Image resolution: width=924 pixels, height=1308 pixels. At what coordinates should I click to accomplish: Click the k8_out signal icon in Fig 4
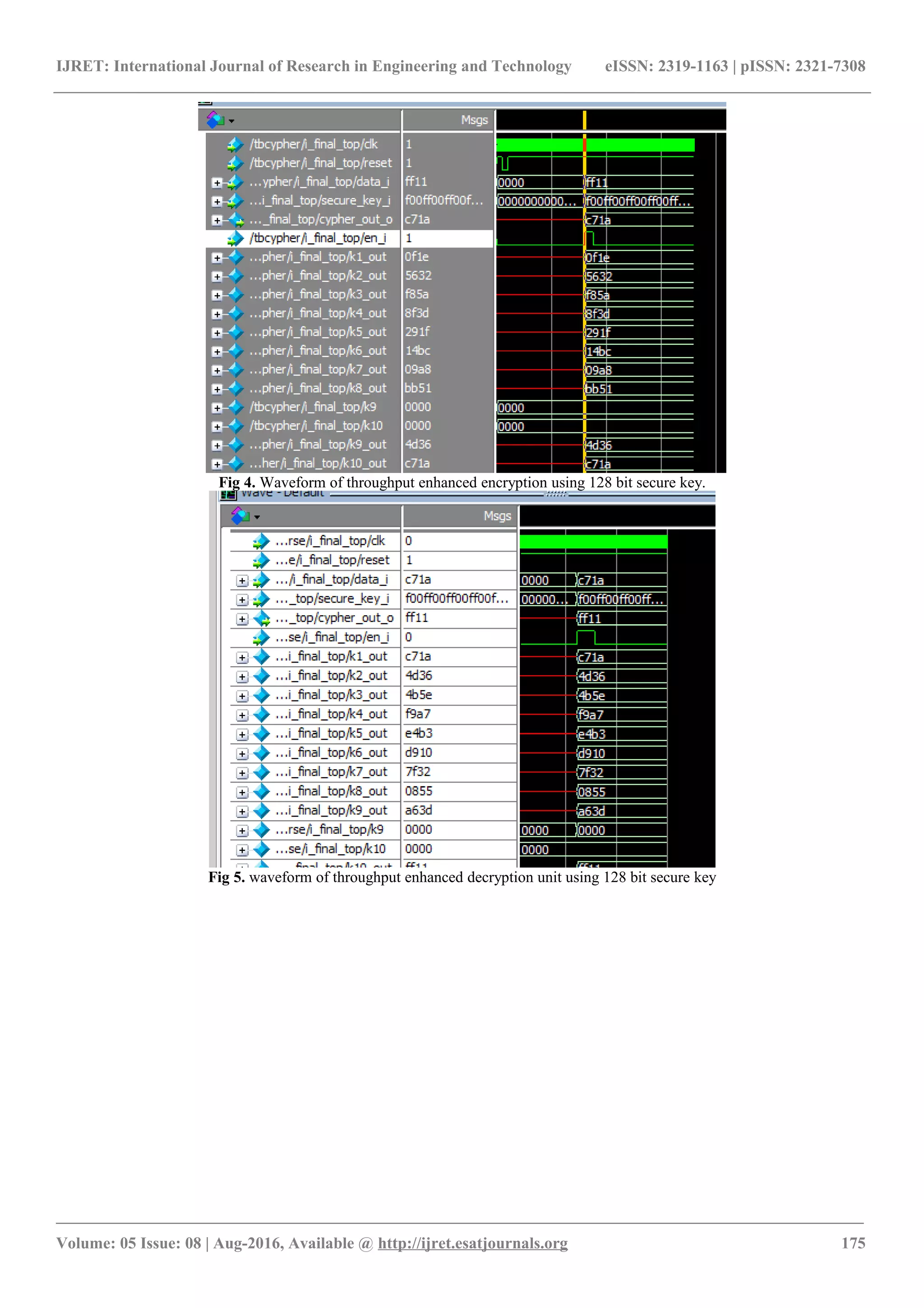coord(235,389)
